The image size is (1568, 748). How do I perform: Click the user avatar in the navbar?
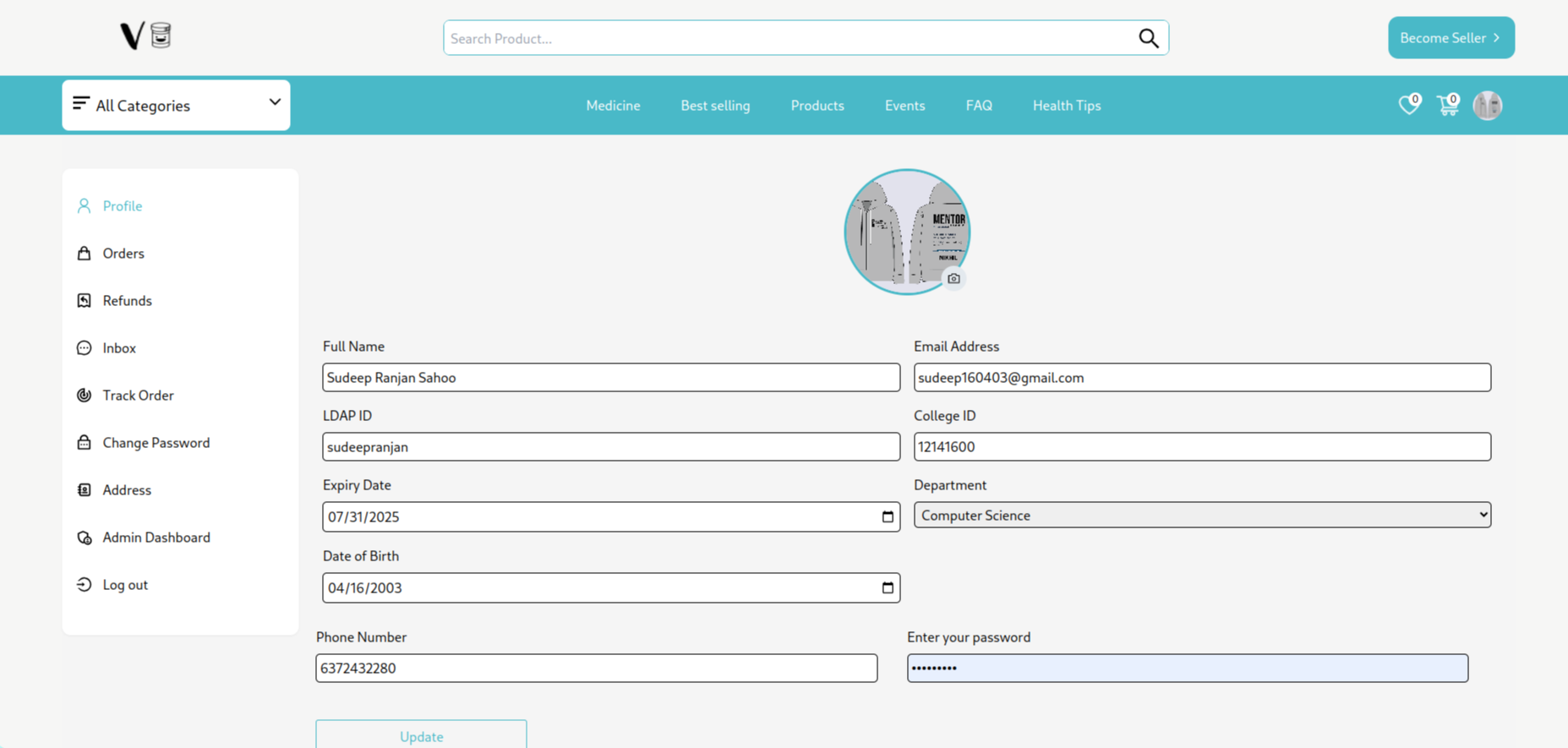[x=1487, y=106]
